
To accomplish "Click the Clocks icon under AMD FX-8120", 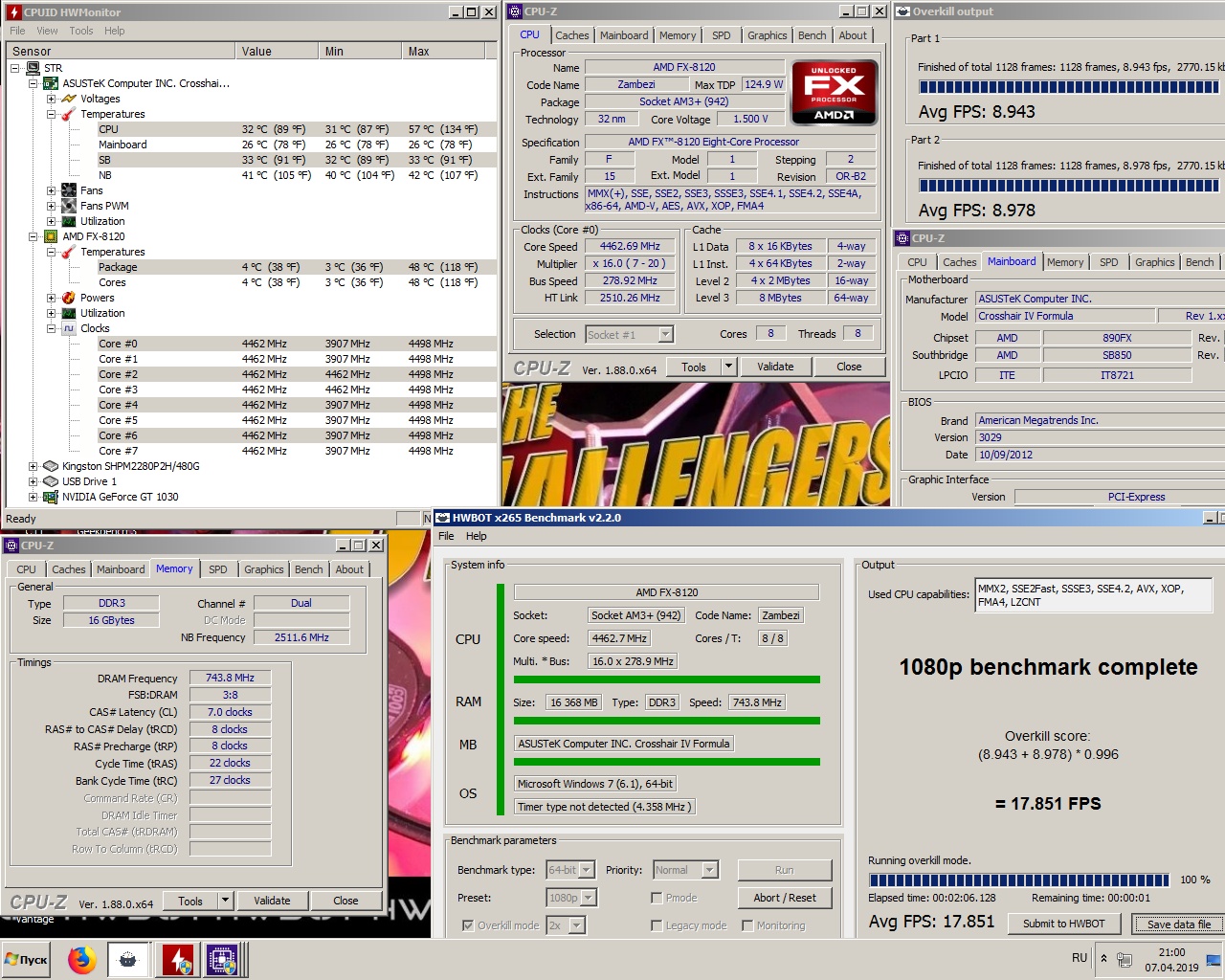I will pos(69,328).
